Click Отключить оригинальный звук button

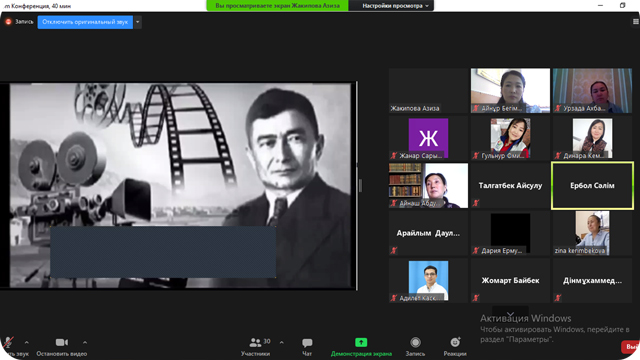click(x=85, y=22)
